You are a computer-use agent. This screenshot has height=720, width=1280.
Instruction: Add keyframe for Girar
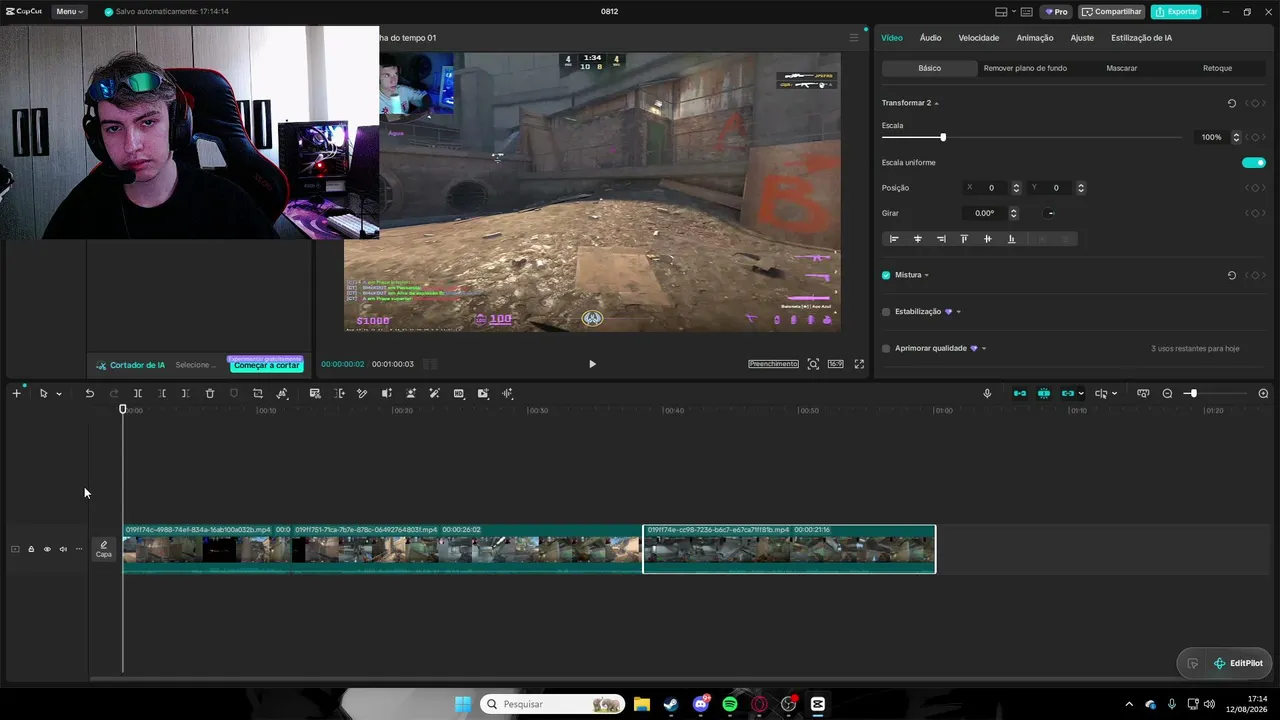click(1255, 213)
